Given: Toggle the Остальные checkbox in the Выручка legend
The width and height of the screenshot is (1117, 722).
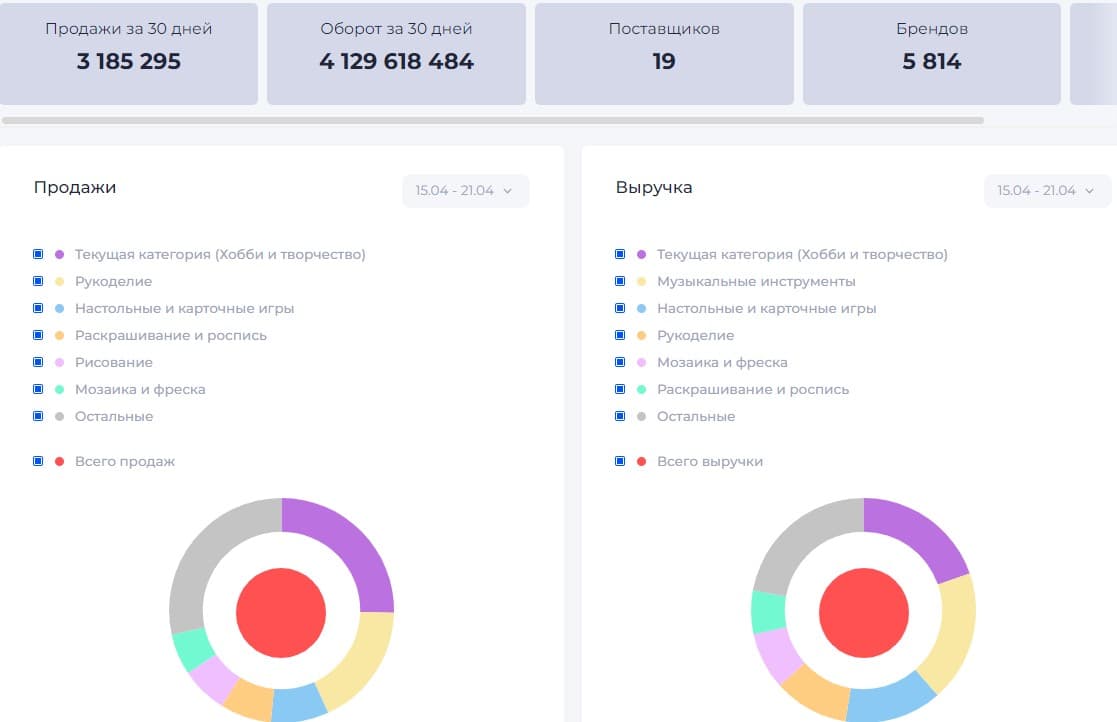Looking at the screenshot, I should (620, 417).
